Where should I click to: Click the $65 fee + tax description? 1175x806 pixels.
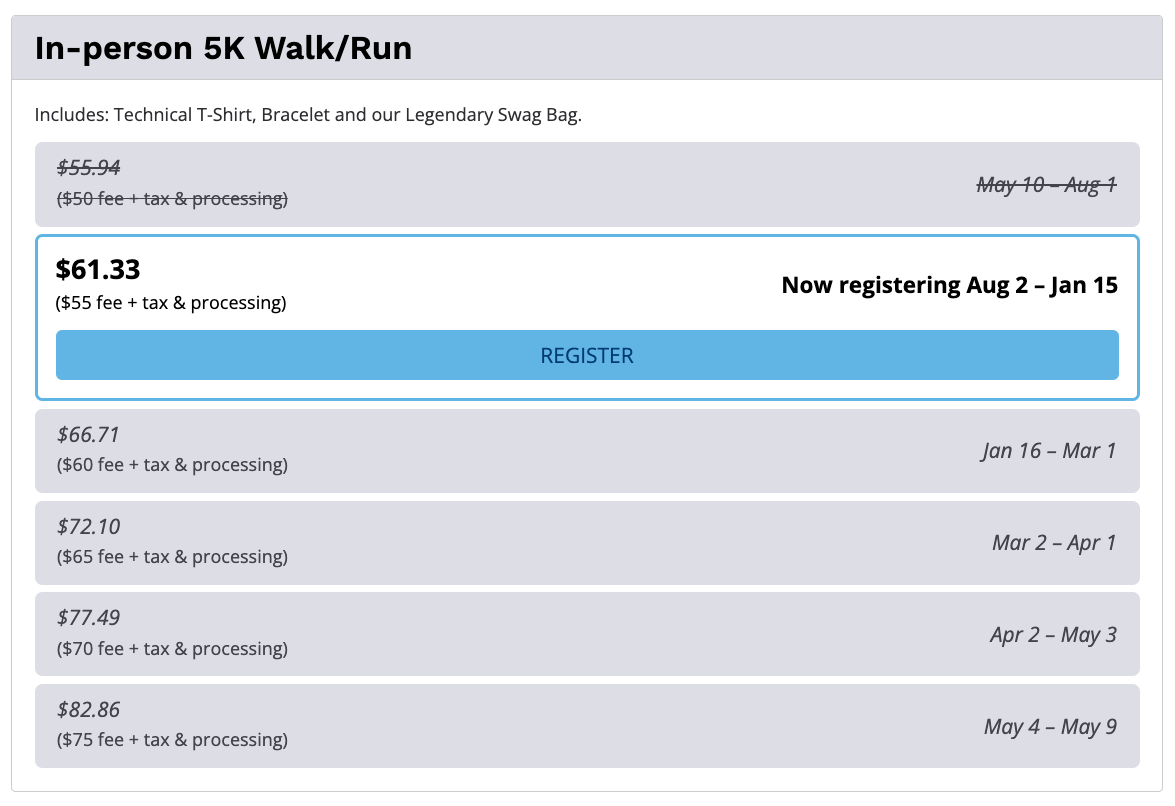pos(172,557)
